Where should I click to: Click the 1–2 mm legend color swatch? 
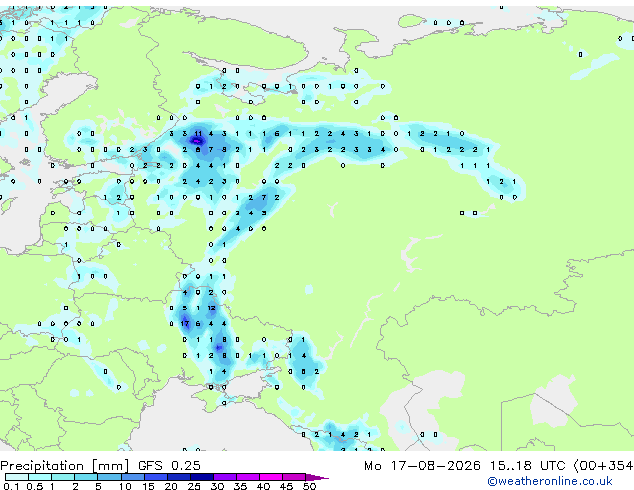tap(63, 477)
